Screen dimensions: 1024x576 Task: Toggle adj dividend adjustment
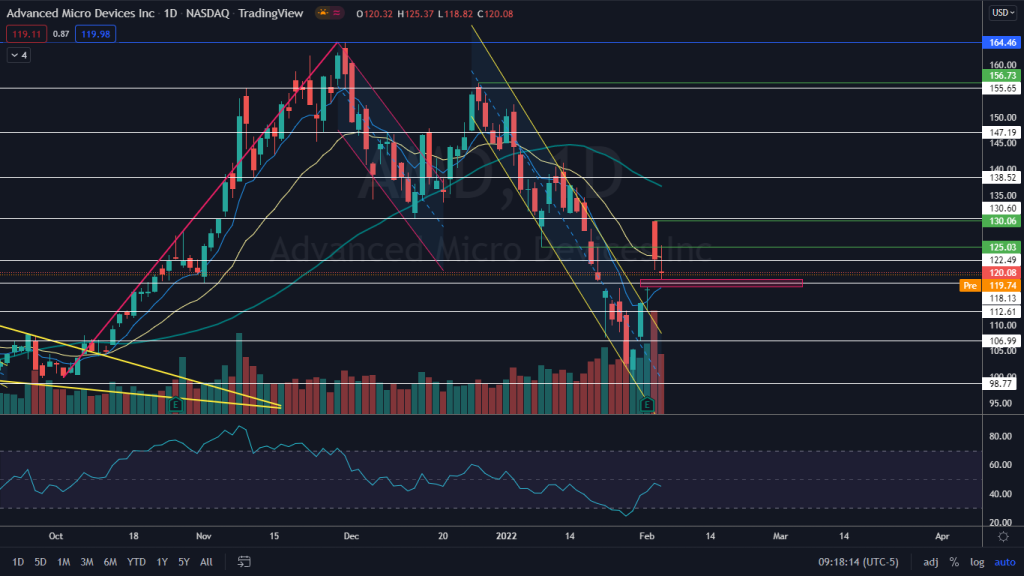(x=928, y=562)
